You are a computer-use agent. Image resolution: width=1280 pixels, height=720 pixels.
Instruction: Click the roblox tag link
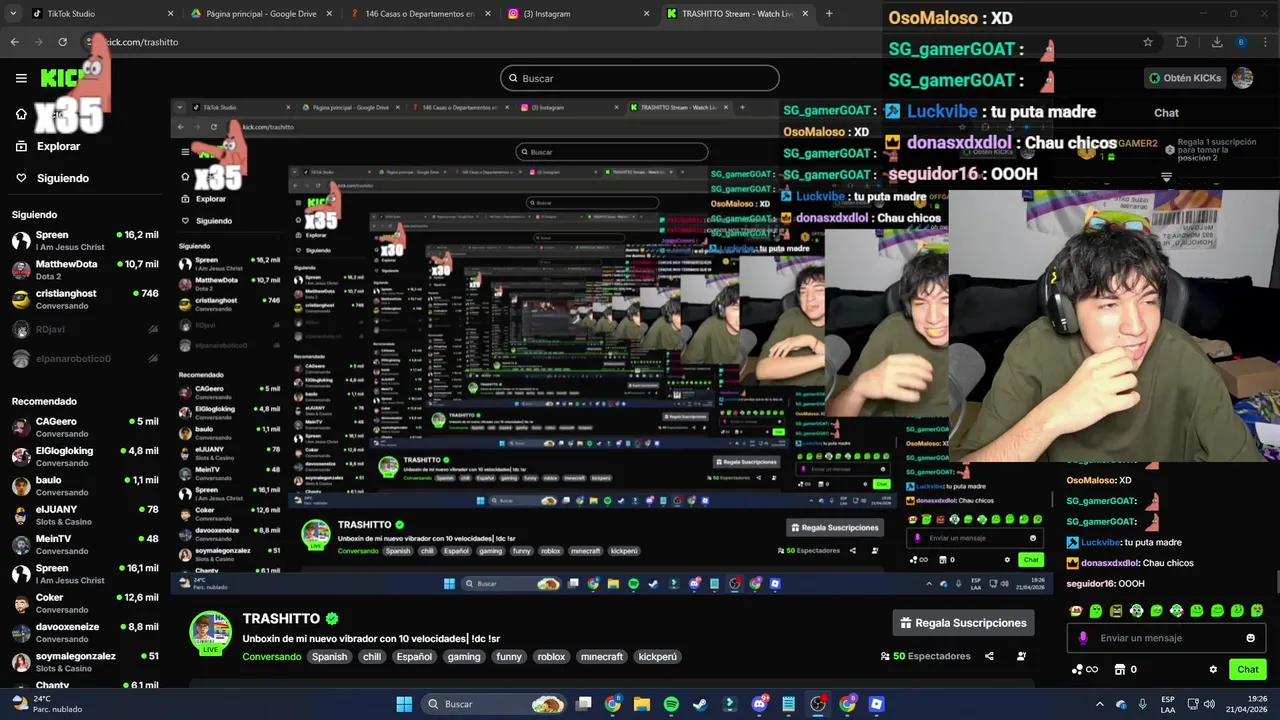(551, 657)
